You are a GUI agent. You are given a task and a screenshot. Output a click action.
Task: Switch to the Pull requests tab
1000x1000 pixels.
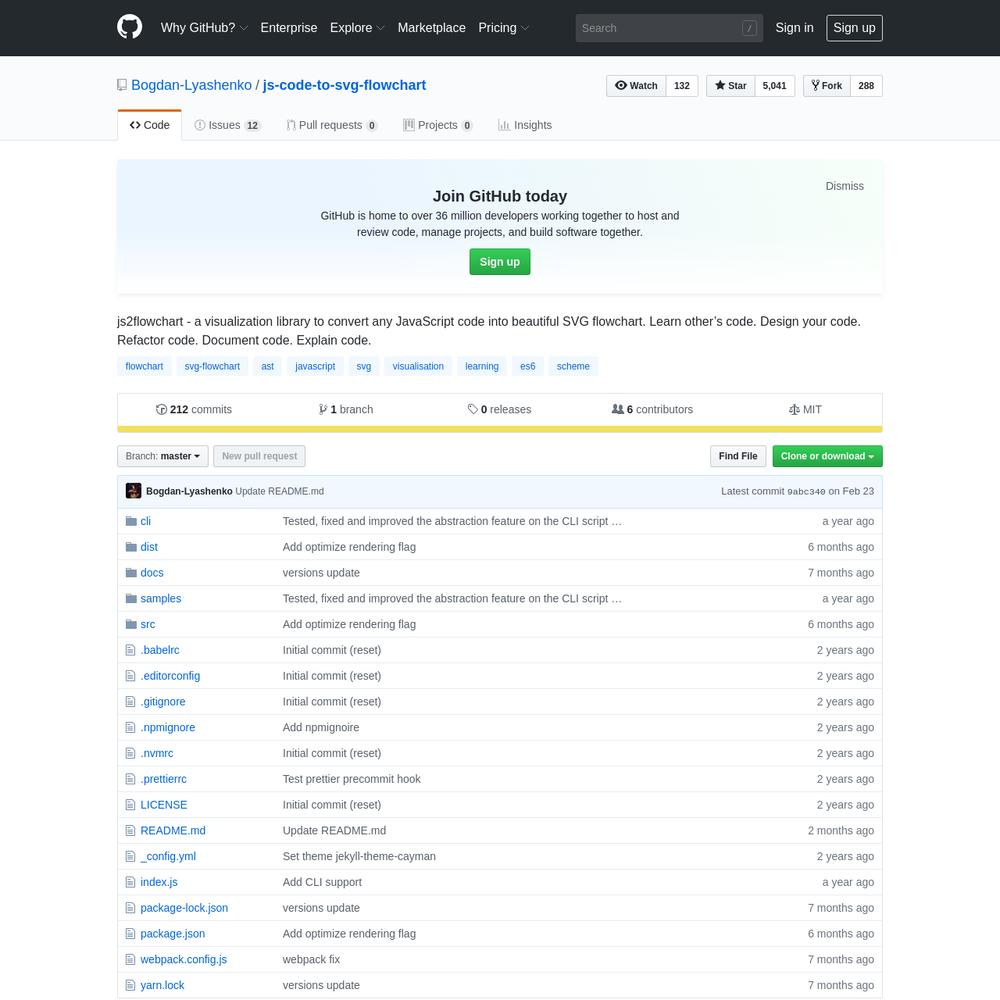pos(332,125)
